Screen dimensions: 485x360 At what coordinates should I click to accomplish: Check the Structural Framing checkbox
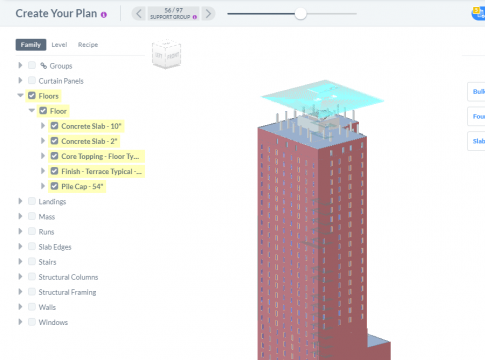(32, 292)
